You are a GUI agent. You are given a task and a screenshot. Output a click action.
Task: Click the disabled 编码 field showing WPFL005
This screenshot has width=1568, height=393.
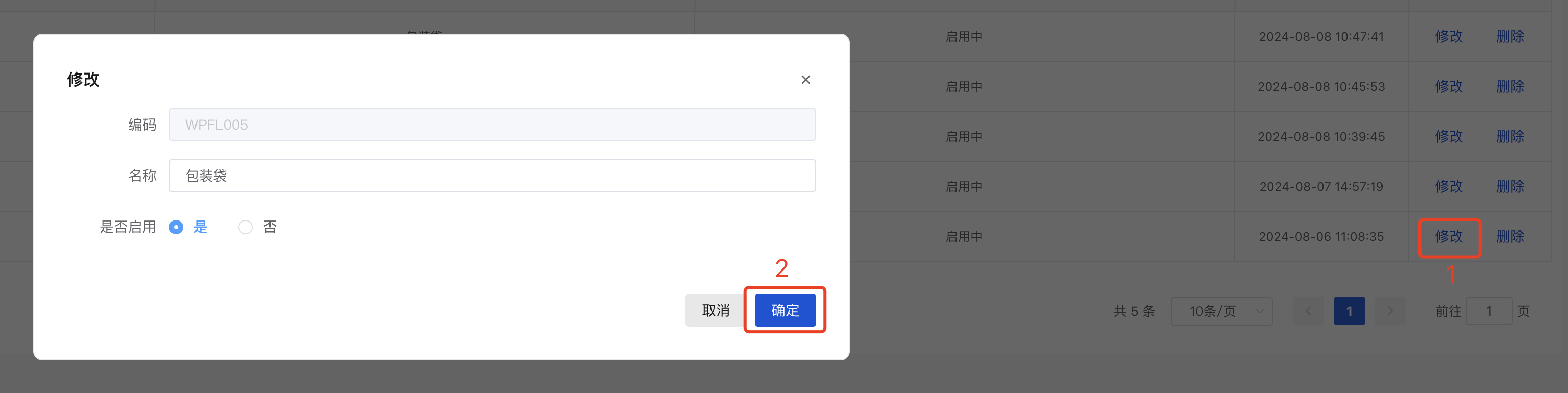coord(492,124)
